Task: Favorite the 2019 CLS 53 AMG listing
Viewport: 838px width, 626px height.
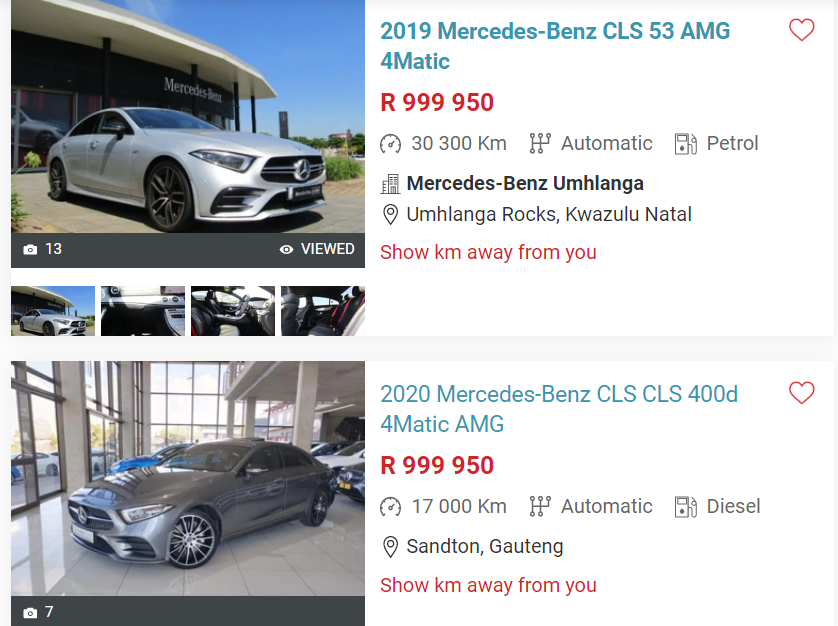Action: point(801,30)
